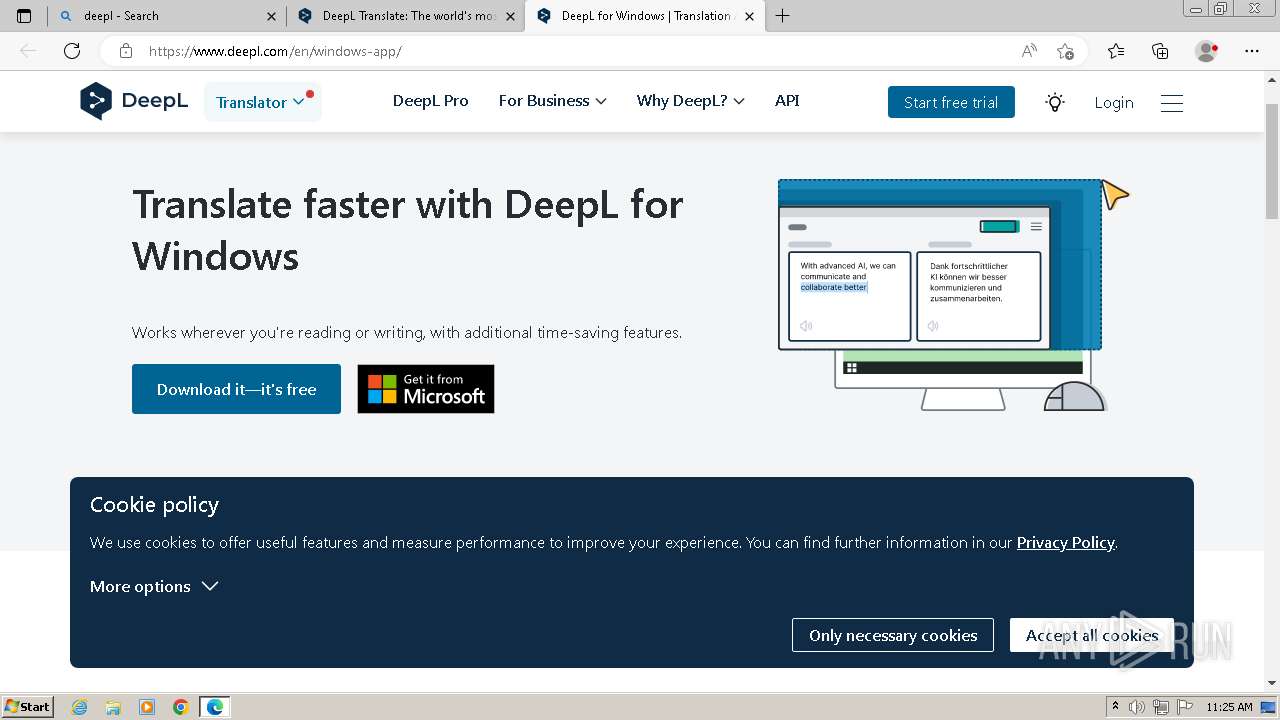Expand the Why DeepL? menu
This screenshot has height=720, width=1280.
pos(690,101)
